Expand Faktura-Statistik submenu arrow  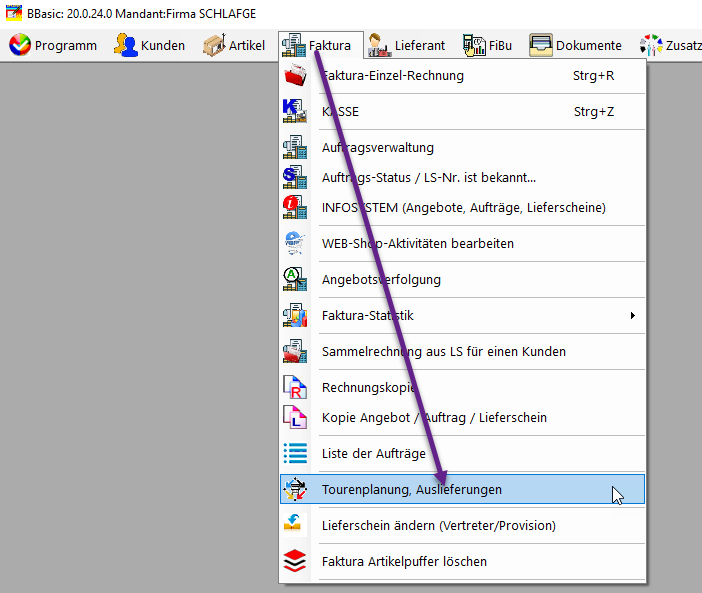coord(633,316)
